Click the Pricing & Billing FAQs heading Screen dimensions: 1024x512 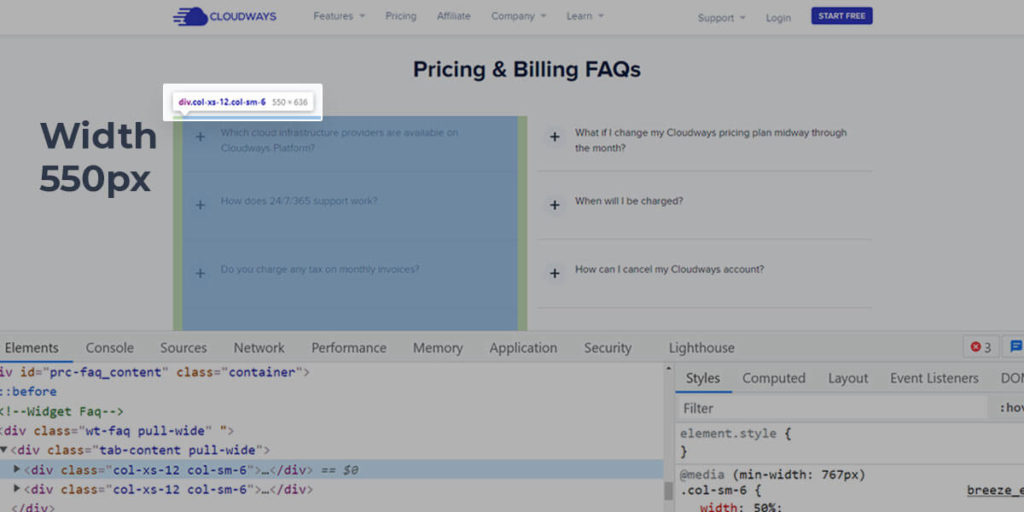pos(526,69)
